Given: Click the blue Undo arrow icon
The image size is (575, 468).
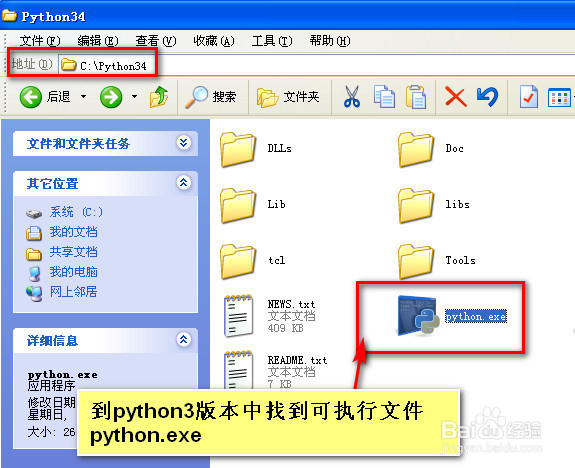Looking at the screenshot, I should [x=488, y=97].
